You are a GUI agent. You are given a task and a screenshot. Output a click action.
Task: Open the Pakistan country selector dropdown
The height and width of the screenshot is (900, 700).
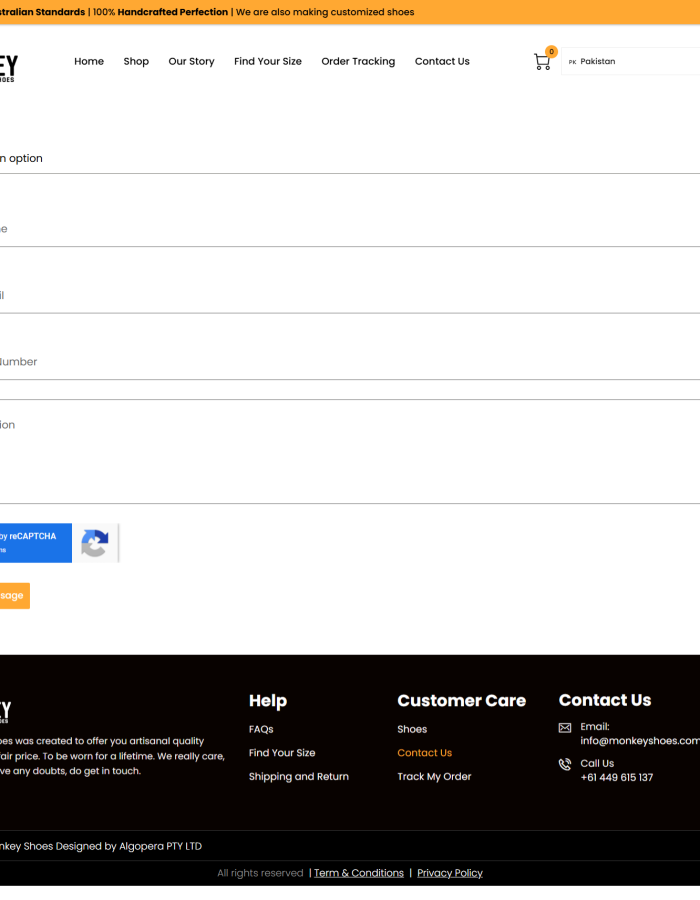click(630, 61)
